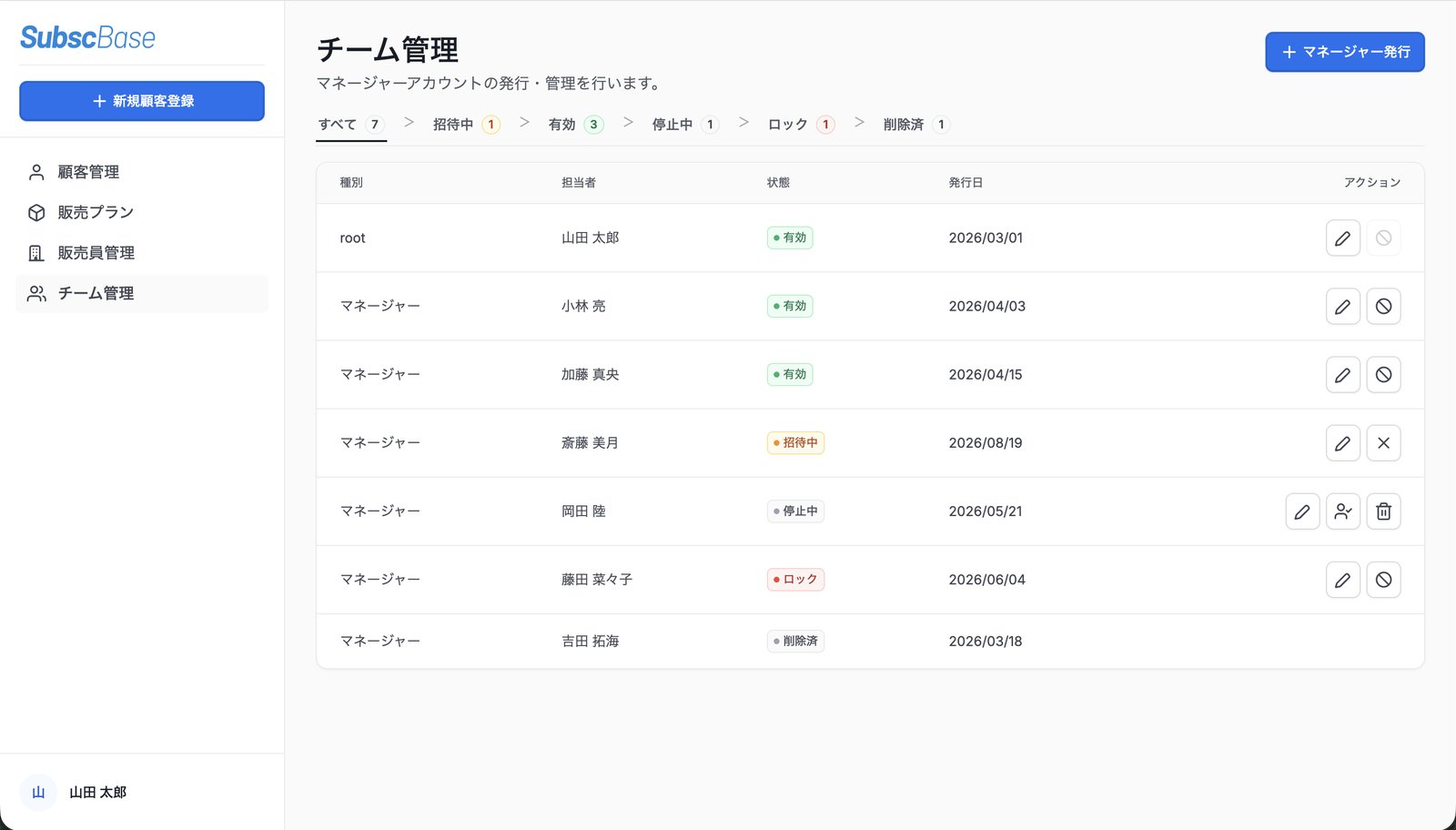Click the disabled suspend icon for root row
Viewport: 1456px width, 830px height.
point(1383,238)
